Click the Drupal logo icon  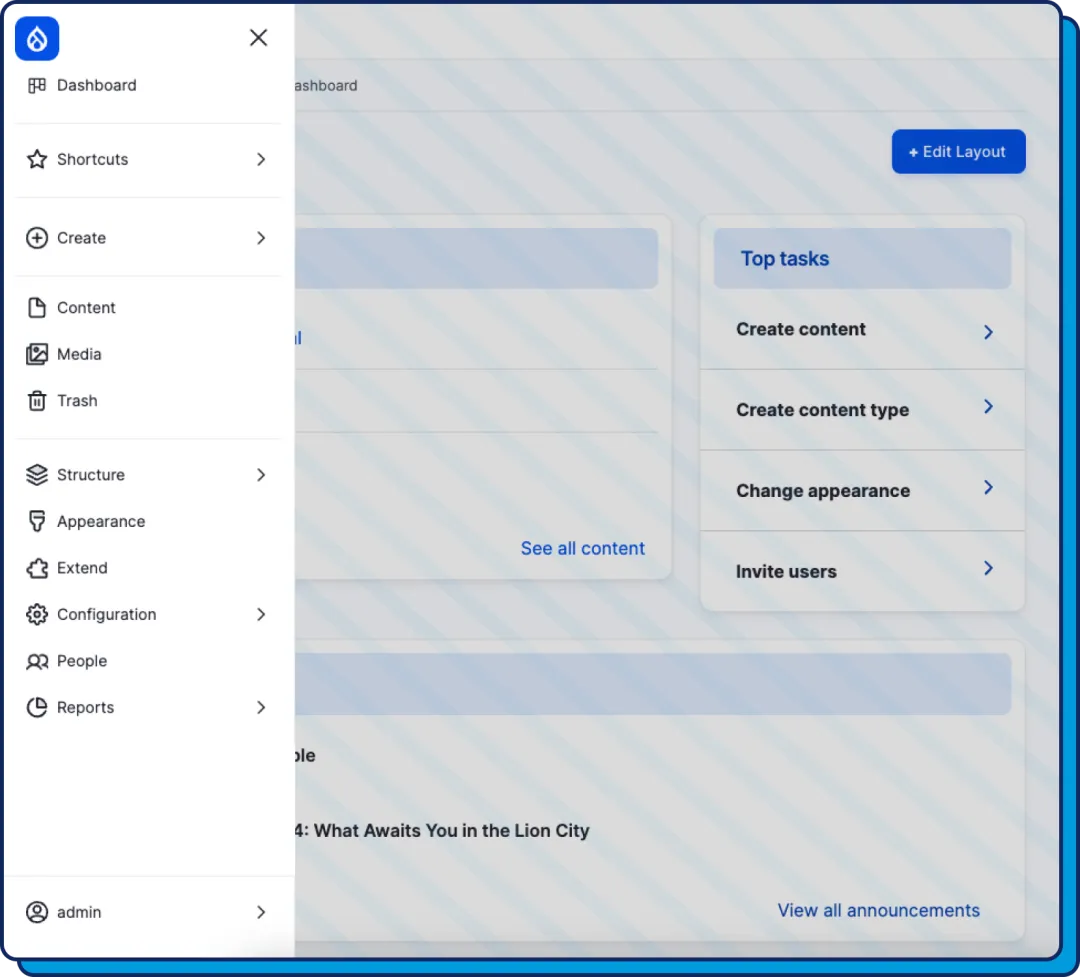point(36,38)
